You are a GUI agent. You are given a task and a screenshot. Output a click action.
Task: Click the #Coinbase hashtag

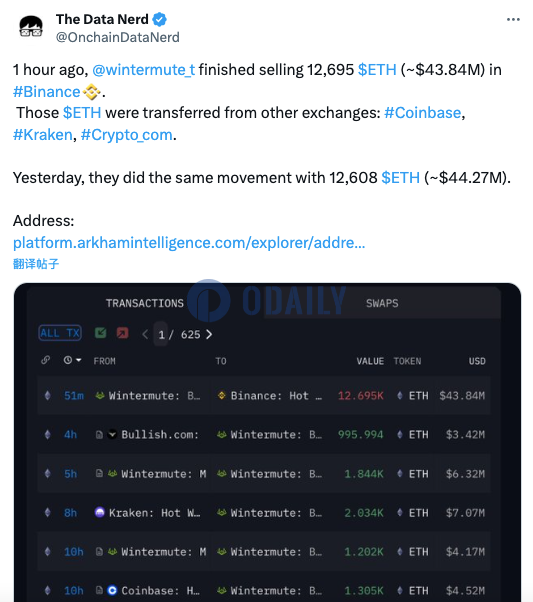pos(422,113)
